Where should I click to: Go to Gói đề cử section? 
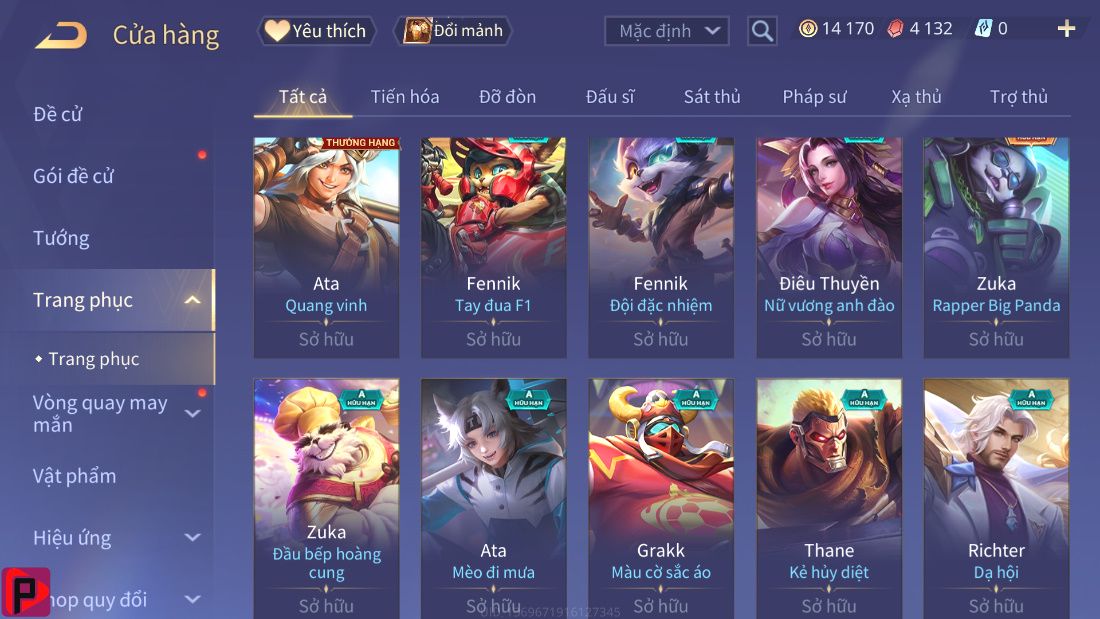tap(73, 176)
